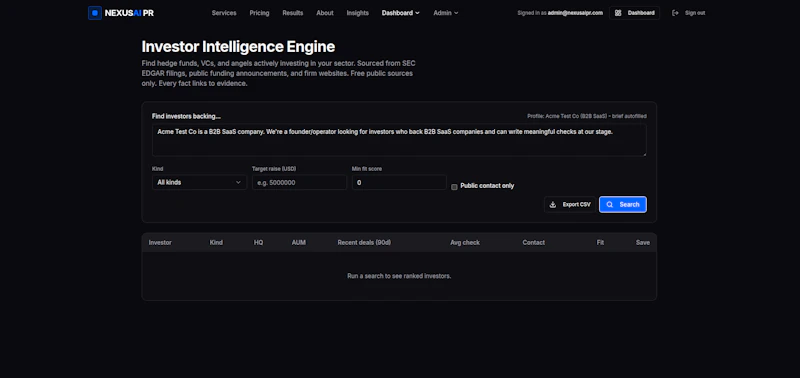Image resolution: width=800 pixels, height=378 pixels.
Task: Click the Kind column header in table
Action: point(216,243)
